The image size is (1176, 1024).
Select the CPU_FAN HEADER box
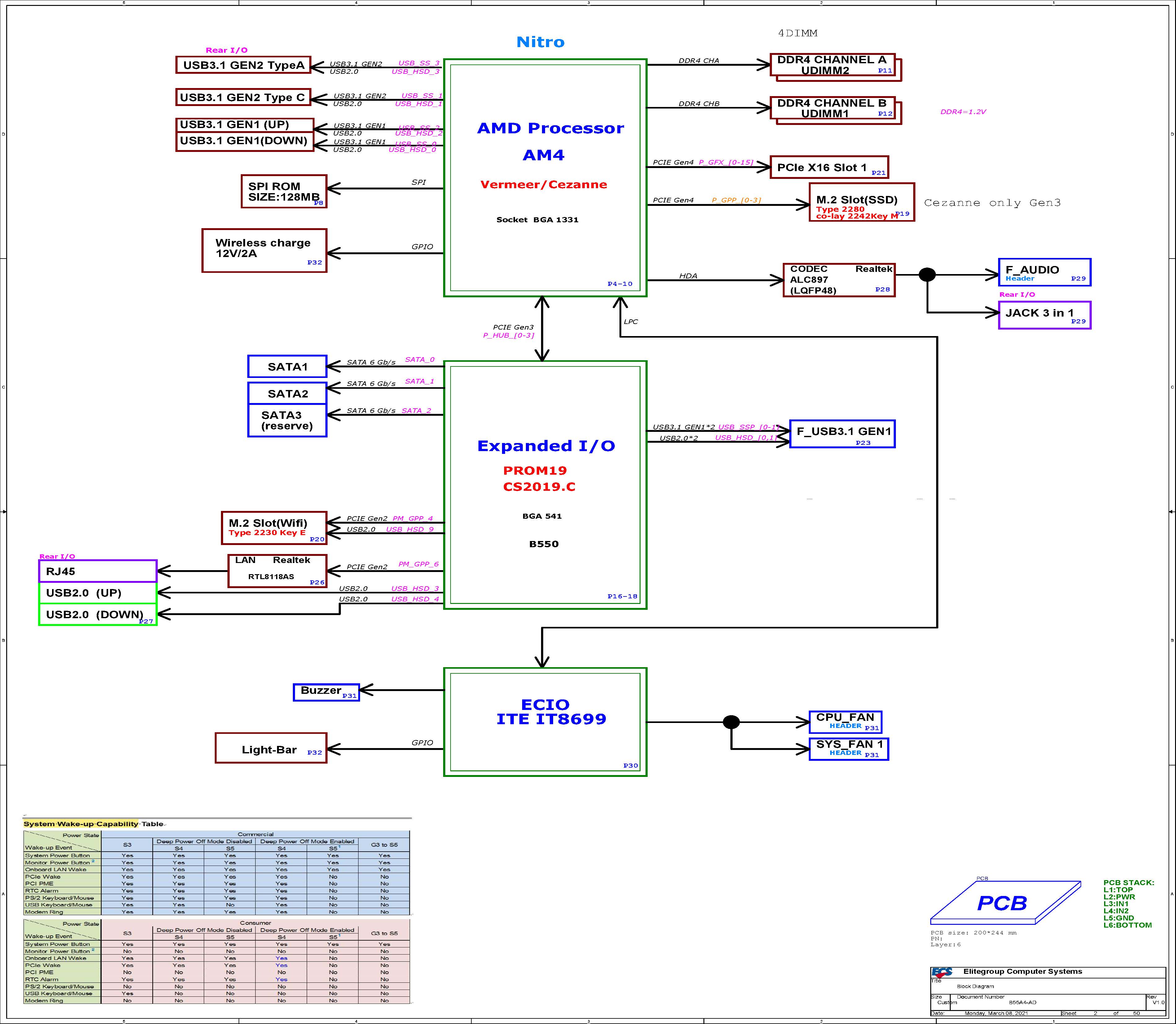click(x=846, y=722)
